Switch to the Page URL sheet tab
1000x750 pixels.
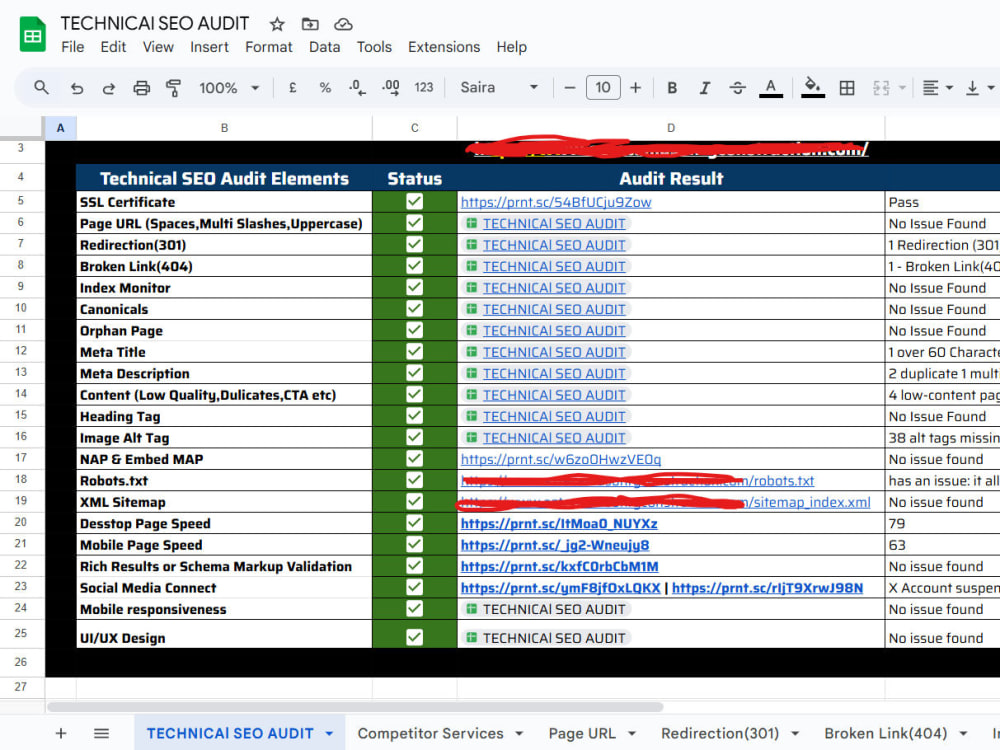582,733
